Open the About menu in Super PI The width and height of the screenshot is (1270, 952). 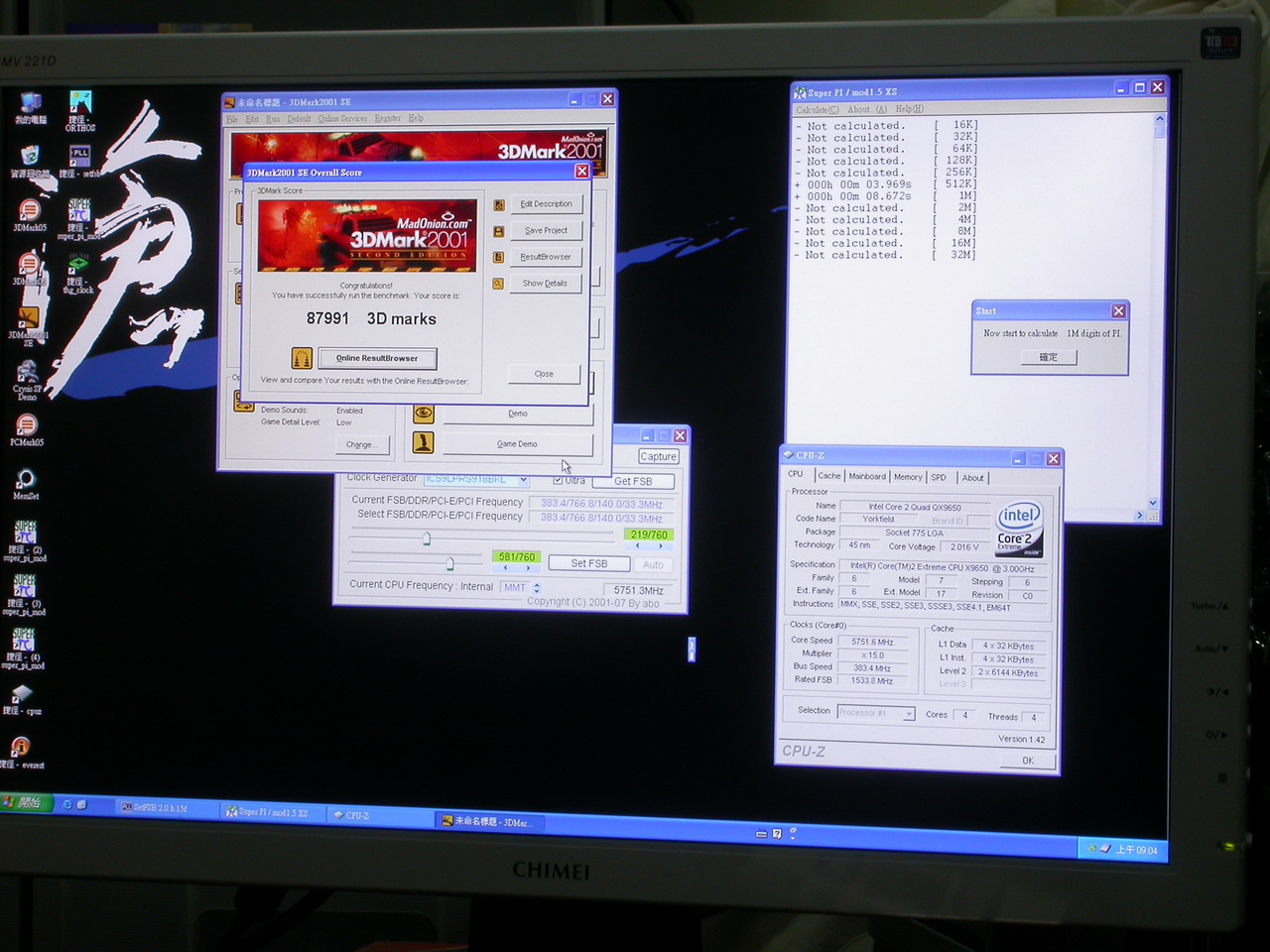pyautogui.click(x=867, y=109)
